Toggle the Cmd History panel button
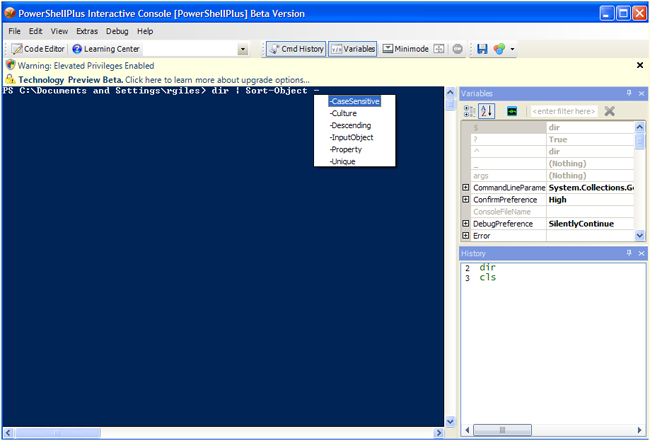This screenshot has width=650, height=441. pyautogui.click(x=296, y=49)
